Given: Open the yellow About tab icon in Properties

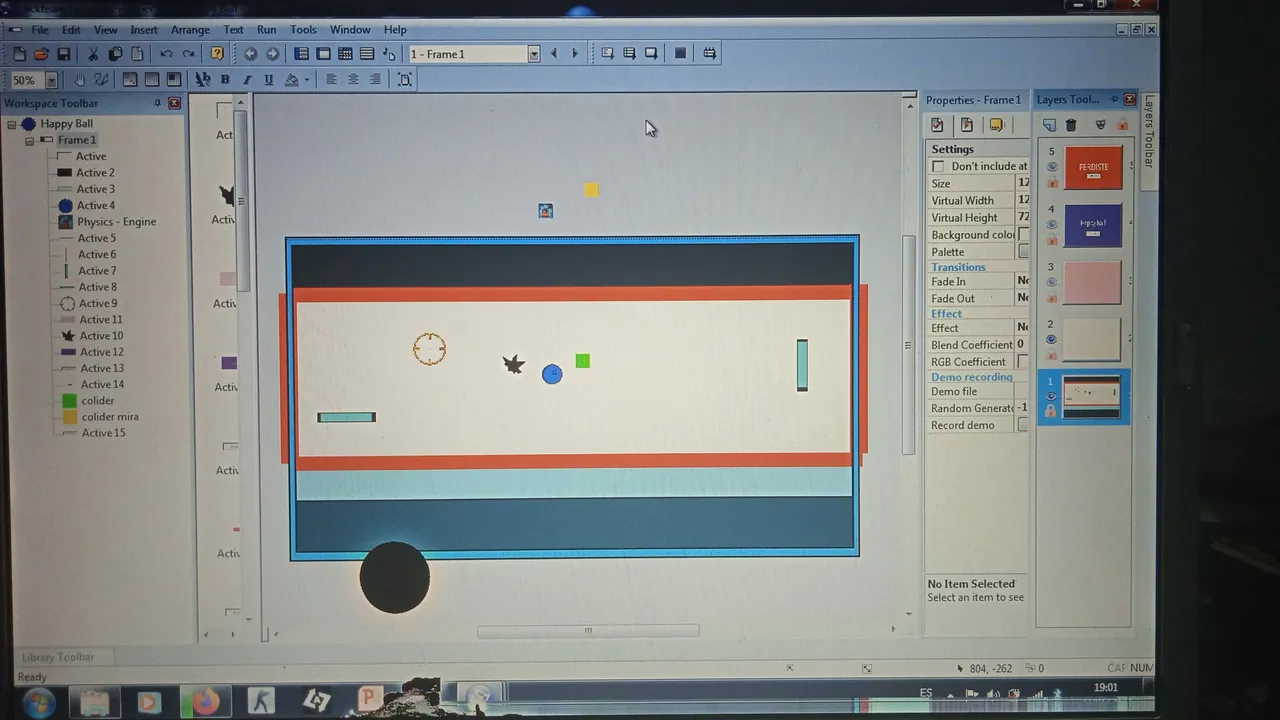Looking at the screenshot, I should pos(996,125).
